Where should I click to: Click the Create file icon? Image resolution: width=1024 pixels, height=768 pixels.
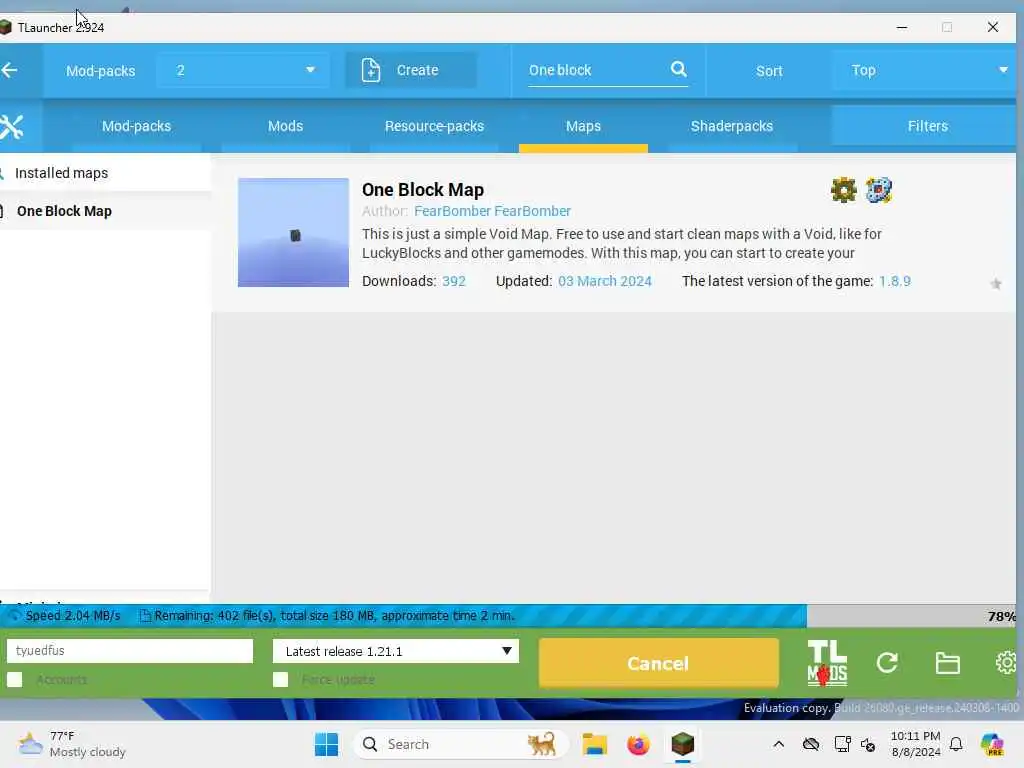(x=370, y=70)
